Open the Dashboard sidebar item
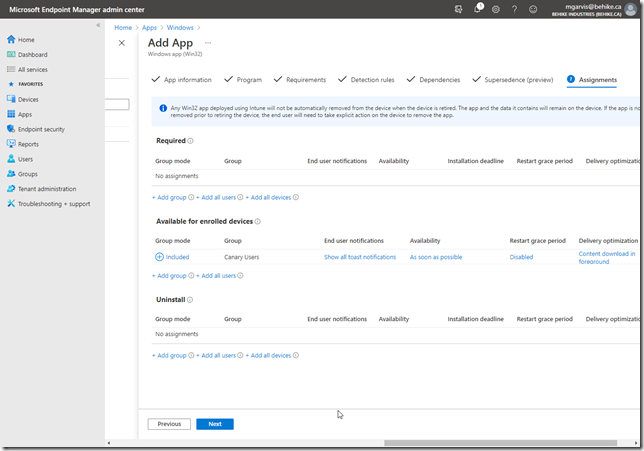 click(x=32, y=54)
